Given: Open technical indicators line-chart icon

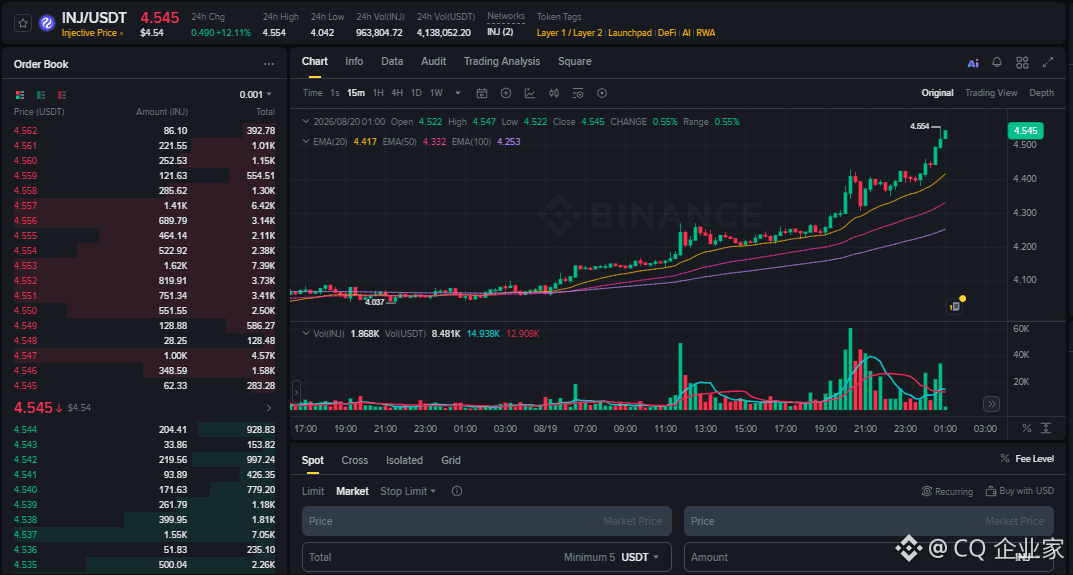Looking at the screenshot, I should pos(530,93).
